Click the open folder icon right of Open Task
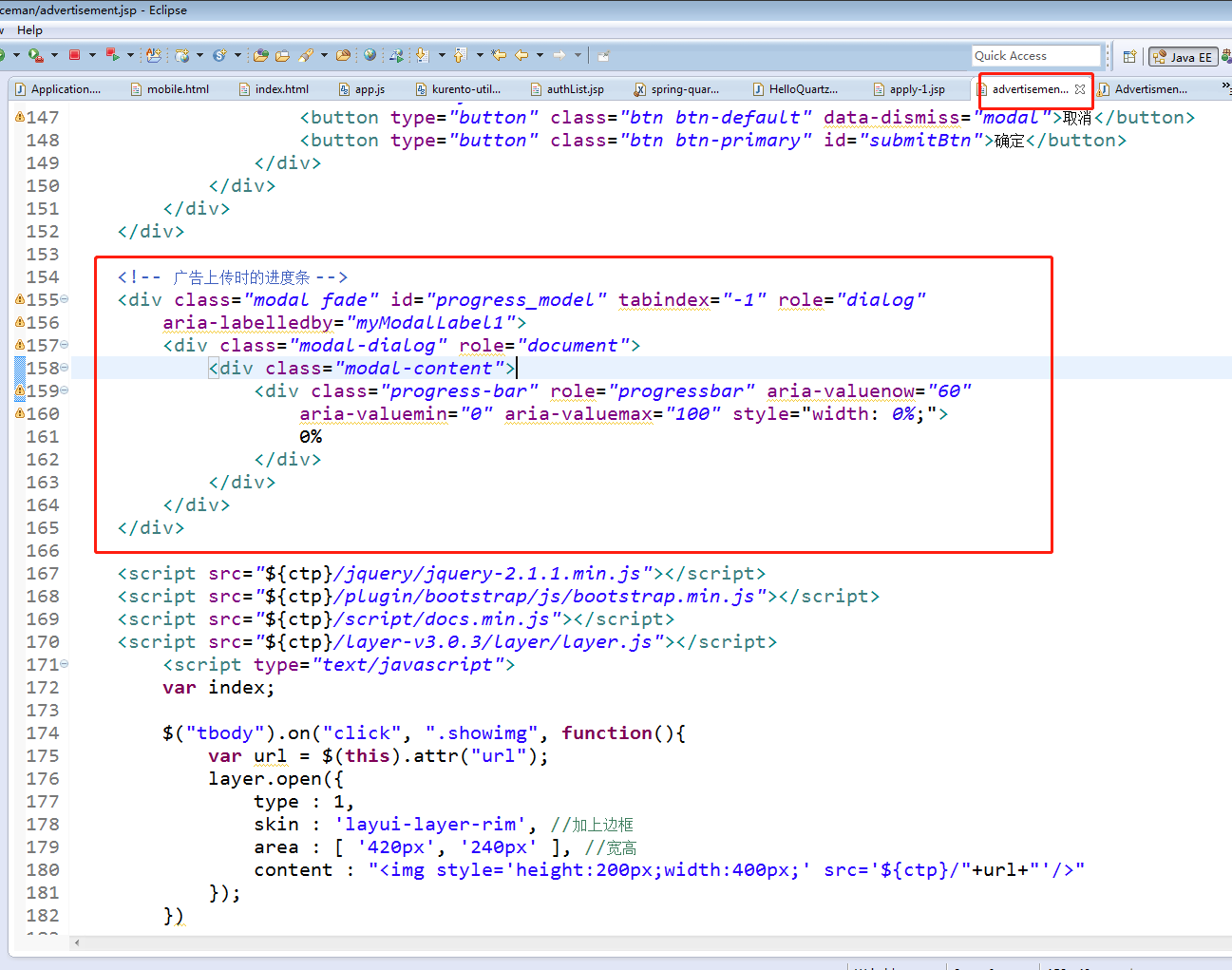 (x=282, y=55)
